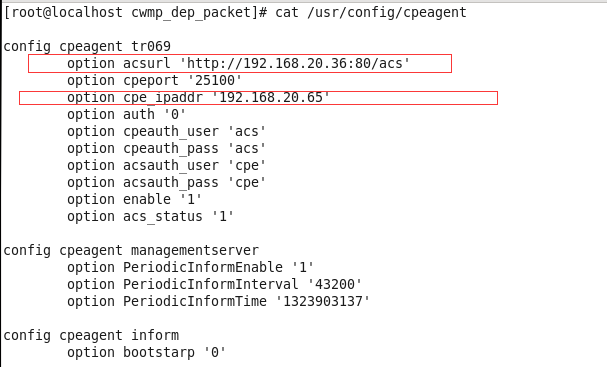
Task: Click the PeriodicInformTime '1323903137' value
Action: pos(323,302)
